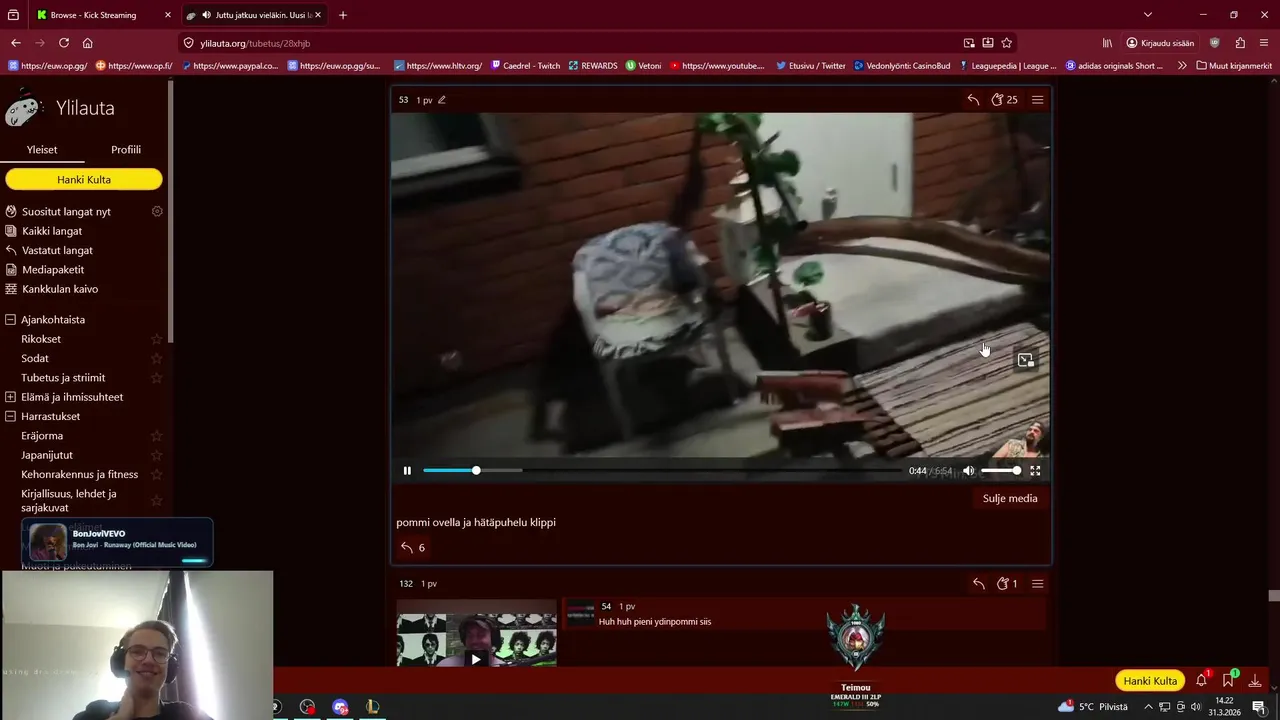Image resolution: width=1280 pixels, height=720 pixels.
Task: Open the 6 replies link under the post
Action: pyautogui.click(x=413, y=548)
